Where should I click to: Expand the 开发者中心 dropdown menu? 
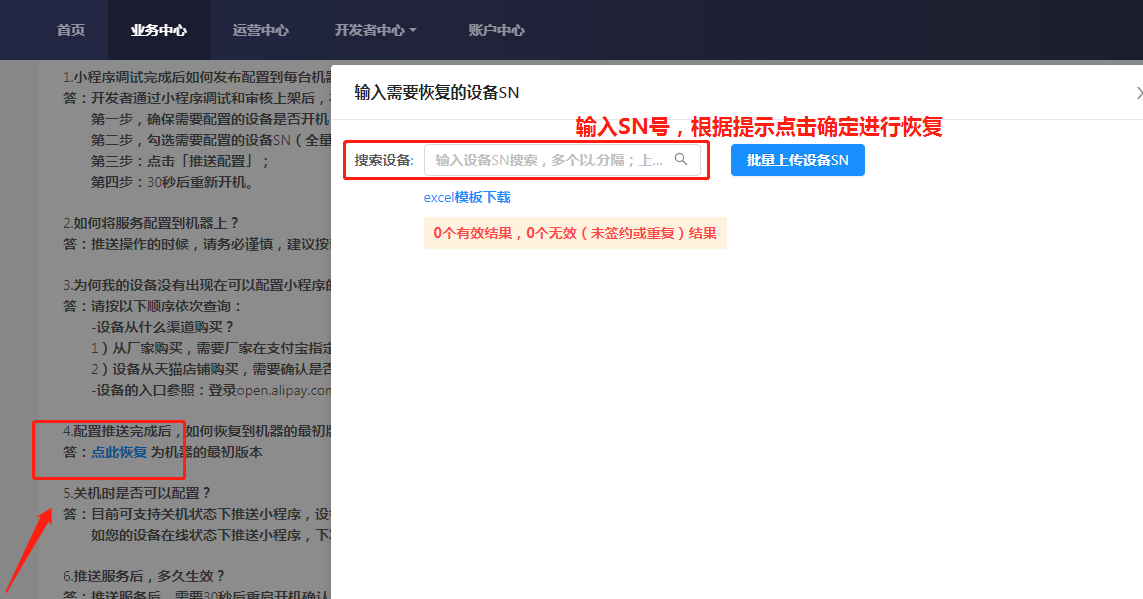pos(375,30)
